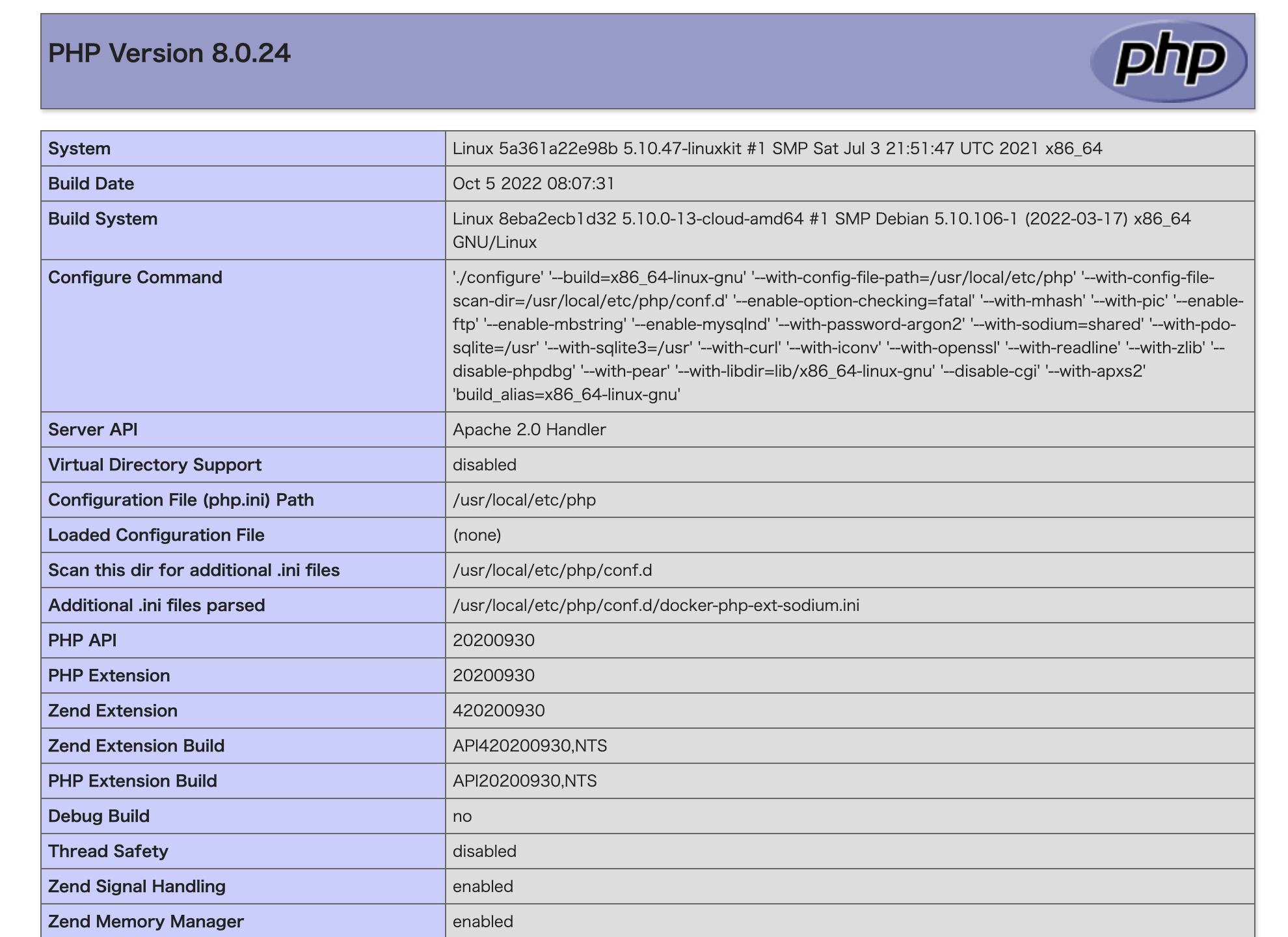
Task: Click the Debug Build value no
Action: point(462,816)
